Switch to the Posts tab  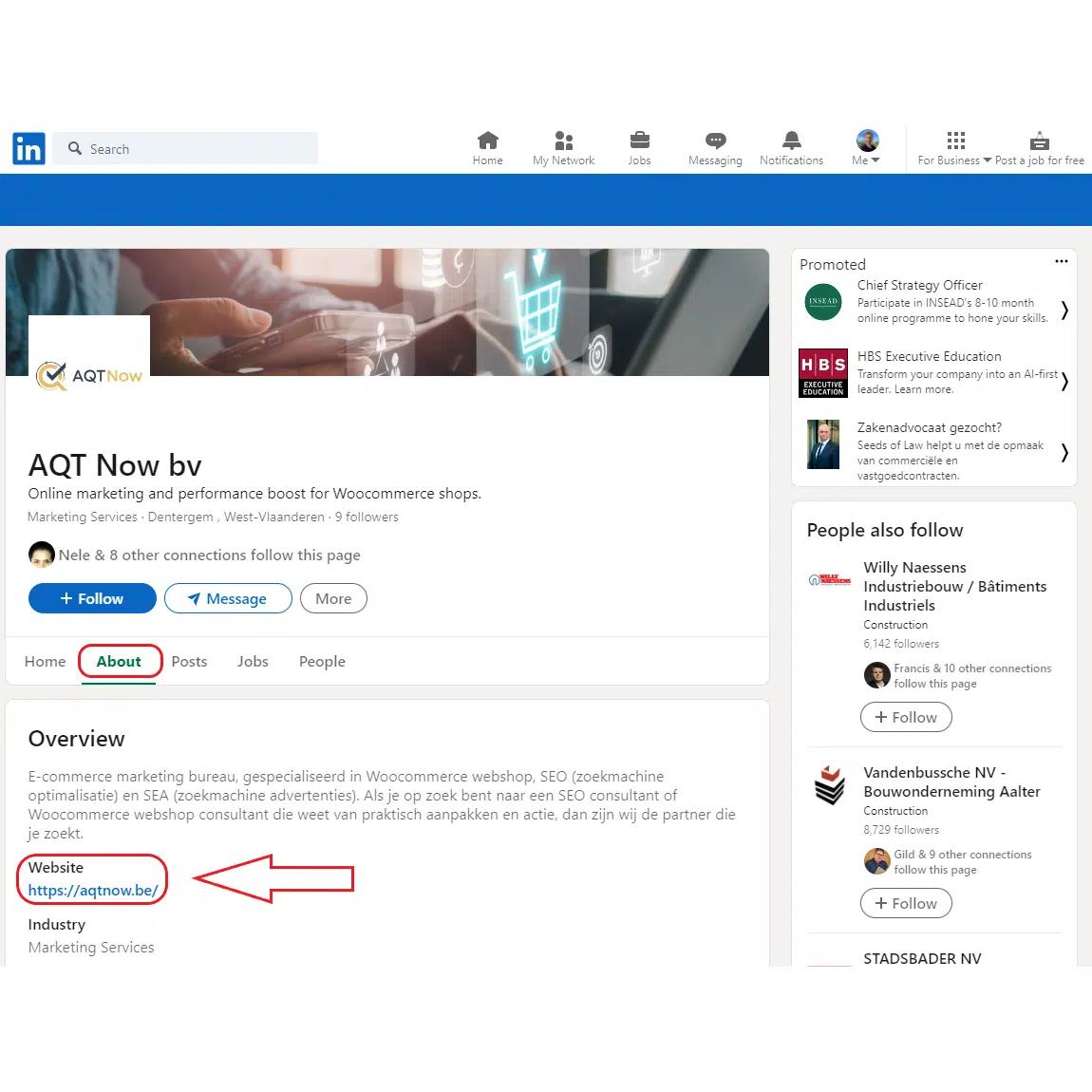[x=189, y=661]
